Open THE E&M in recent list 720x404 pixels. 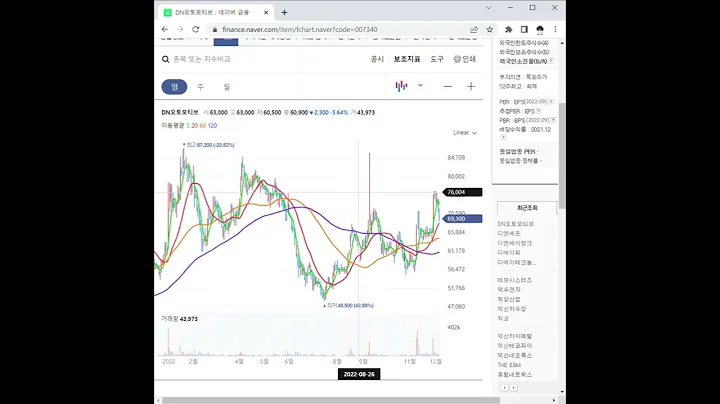[x=509, y=365]
